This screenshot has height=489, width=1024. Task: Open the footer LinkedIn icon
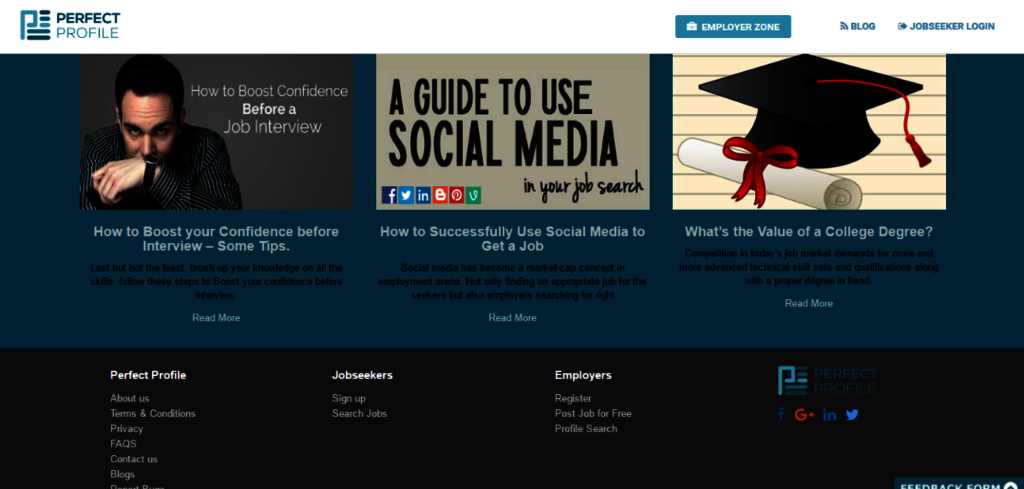click(829, 415)
